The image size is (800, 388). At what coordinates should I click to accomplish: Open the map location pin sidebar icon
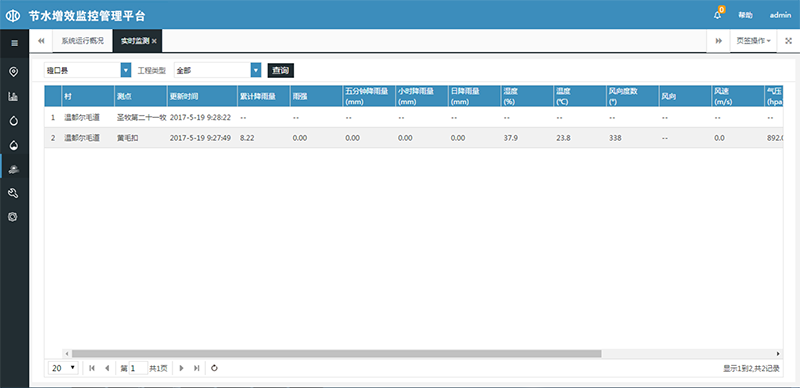14,71
